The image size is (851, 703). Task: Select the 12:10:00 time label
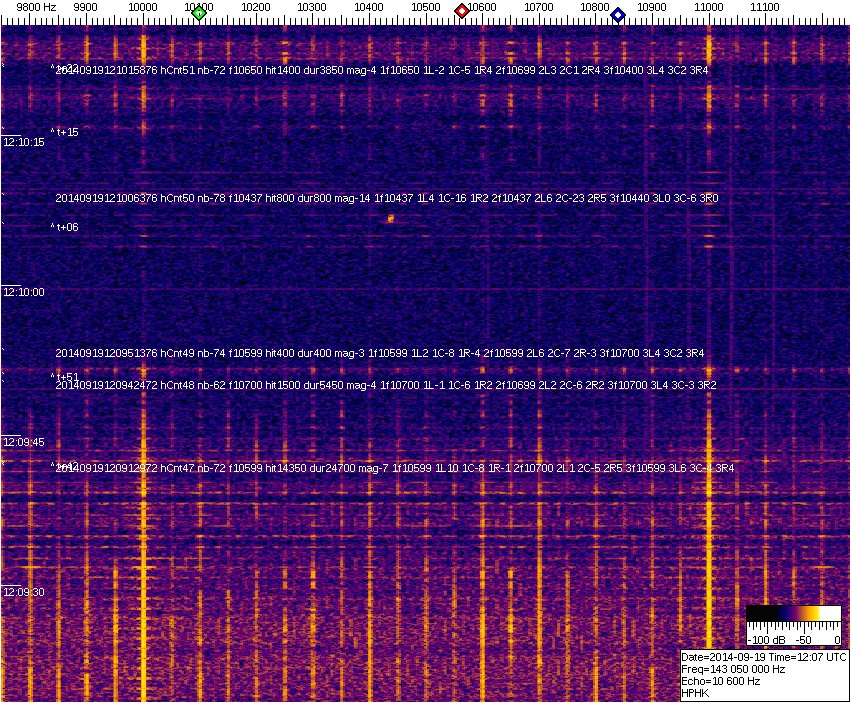(x=24, y=292)
